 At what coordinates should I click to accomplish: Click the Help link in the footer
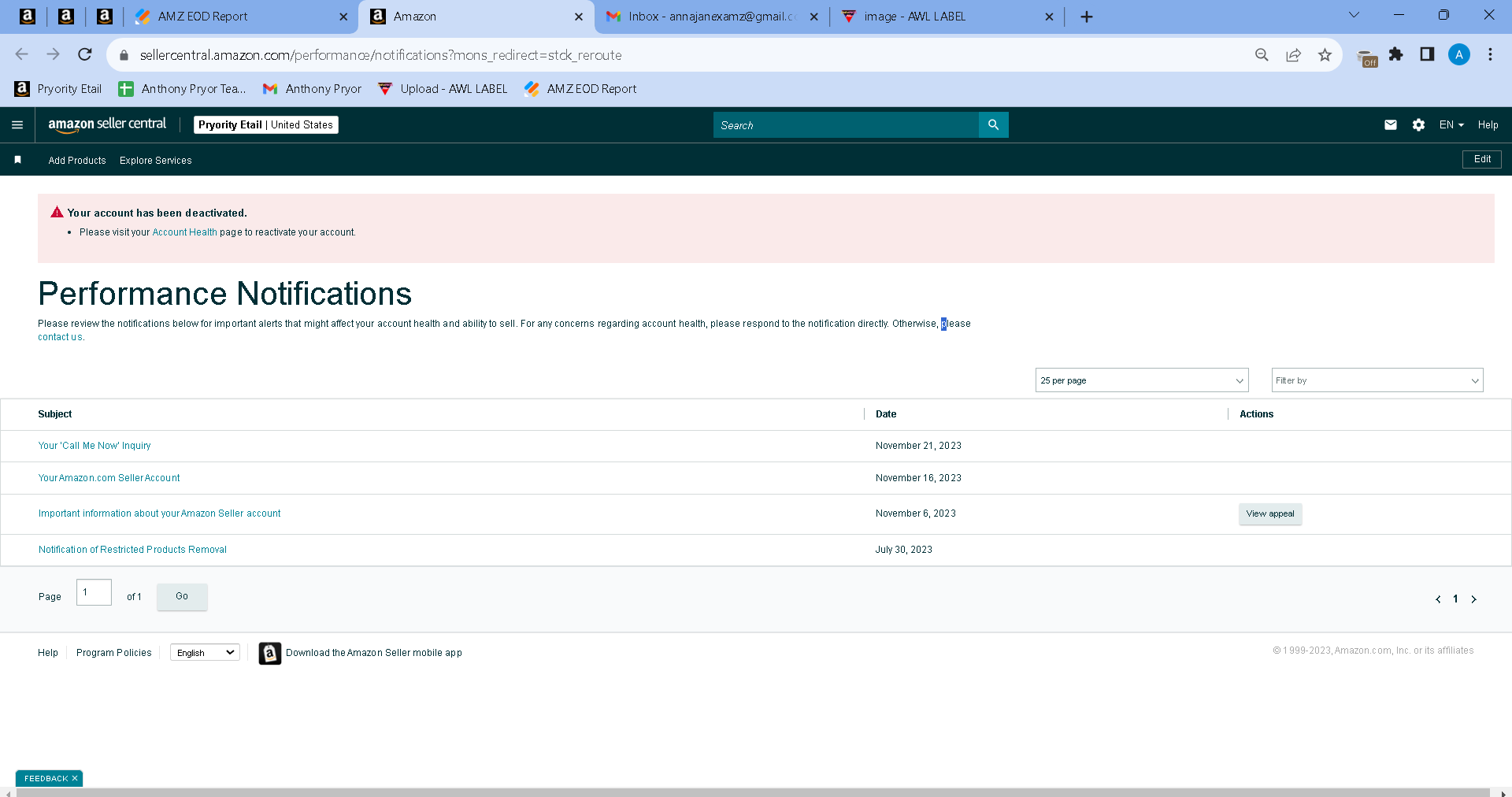[x=48, y=653]
